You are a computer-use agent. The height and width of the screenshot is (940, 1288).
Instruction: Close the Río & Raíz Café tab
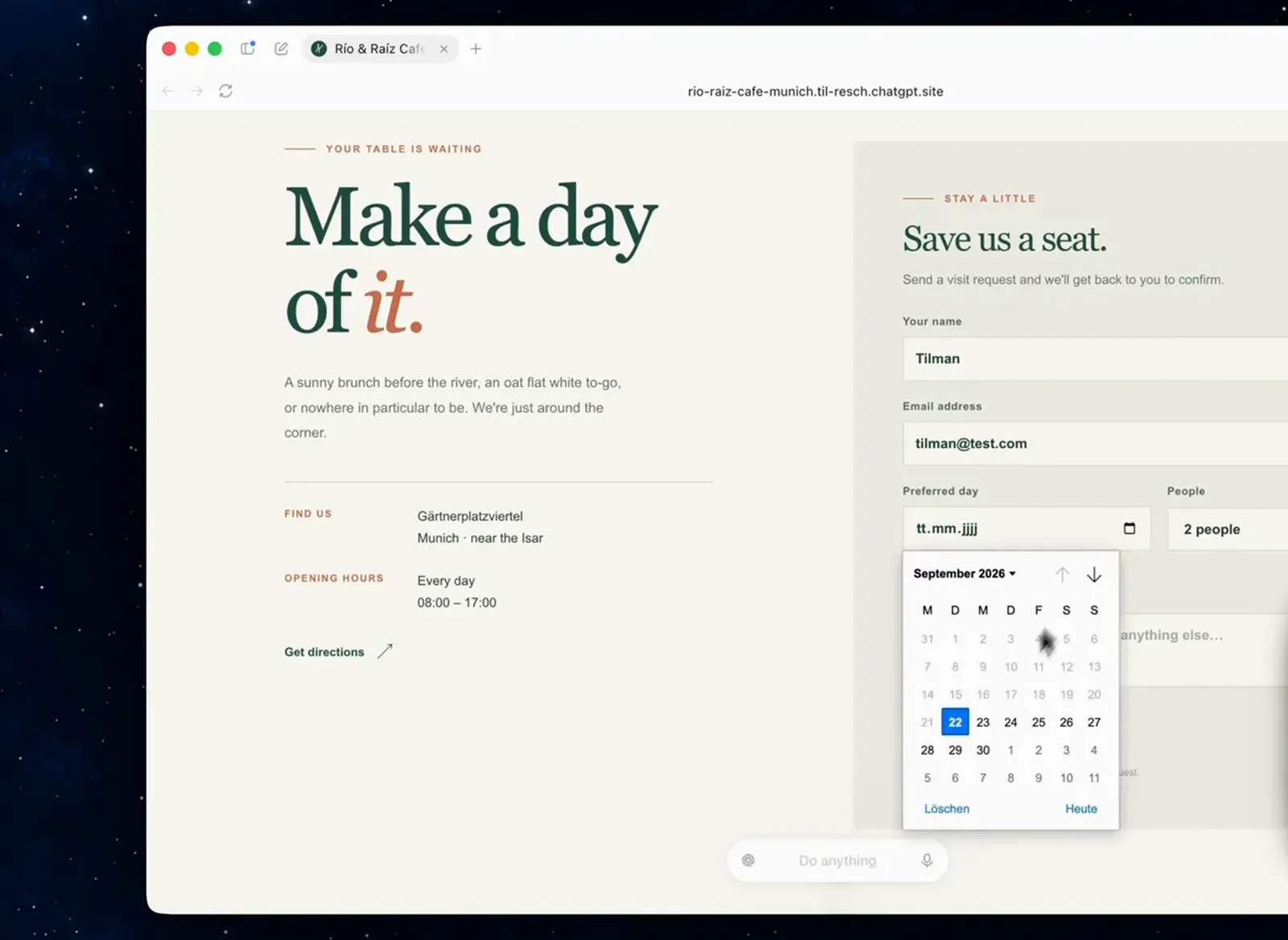point(444,49)
